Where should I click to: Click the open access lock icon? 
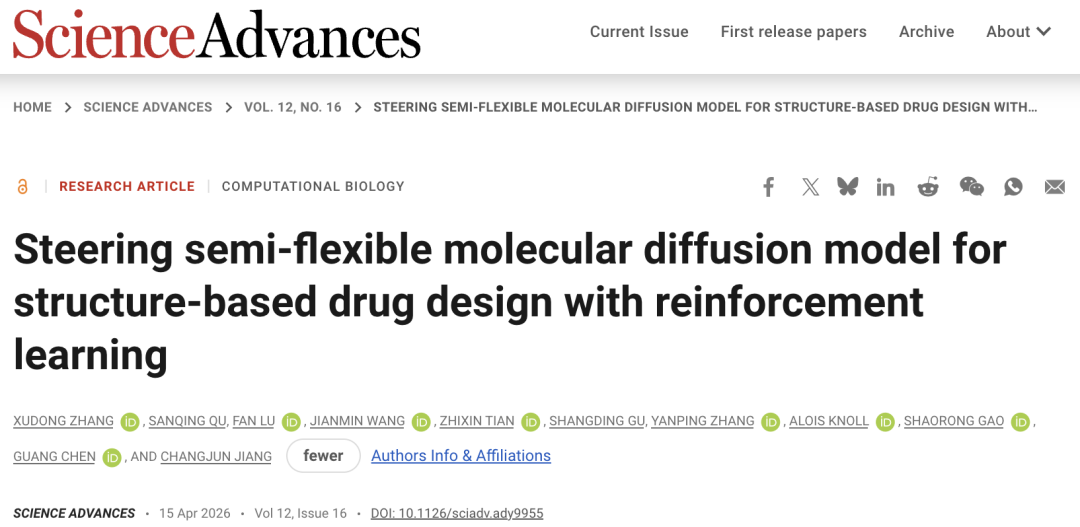click(x=23, y=187)
